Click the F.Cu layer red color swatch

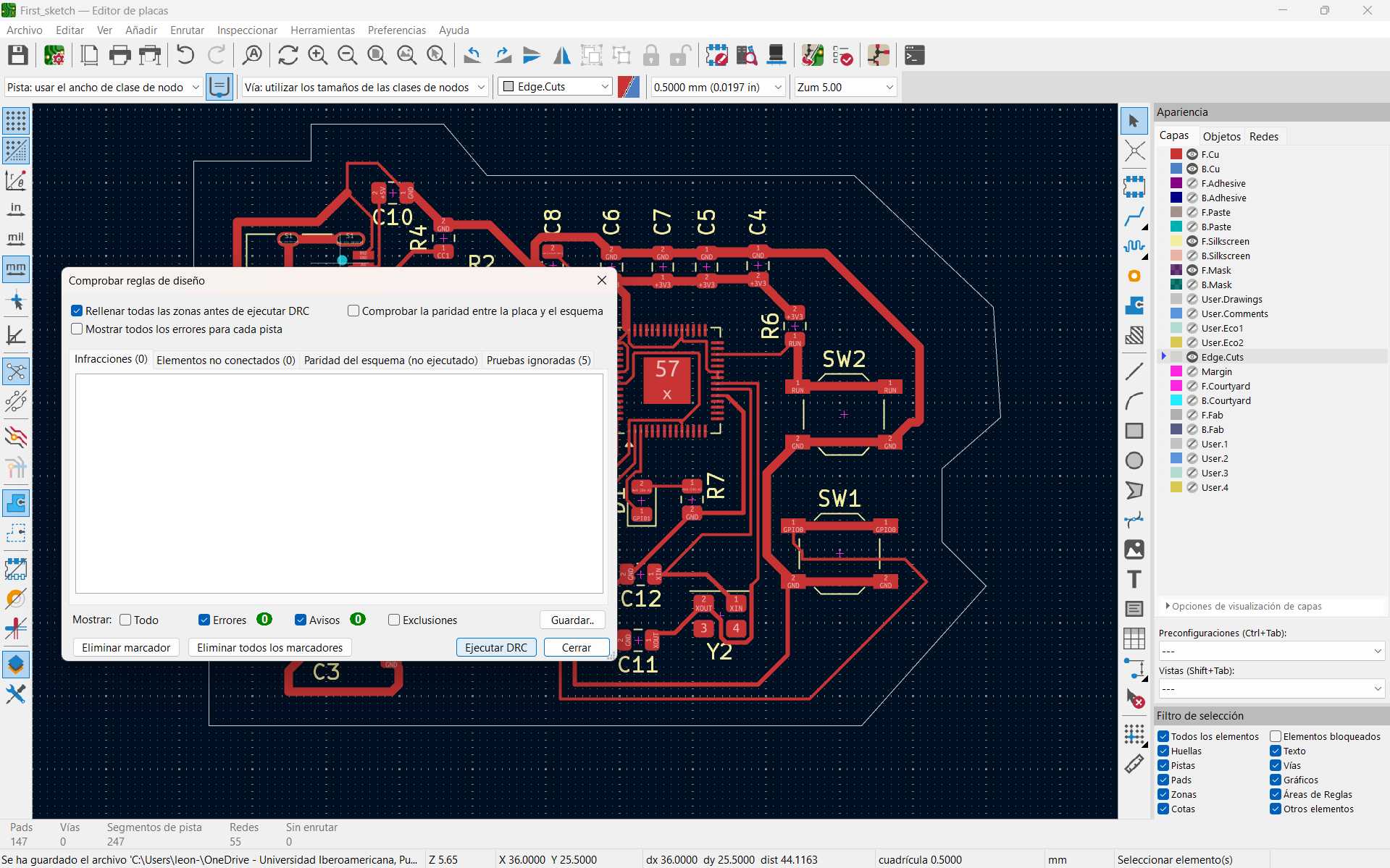[x=1176, y=154]
